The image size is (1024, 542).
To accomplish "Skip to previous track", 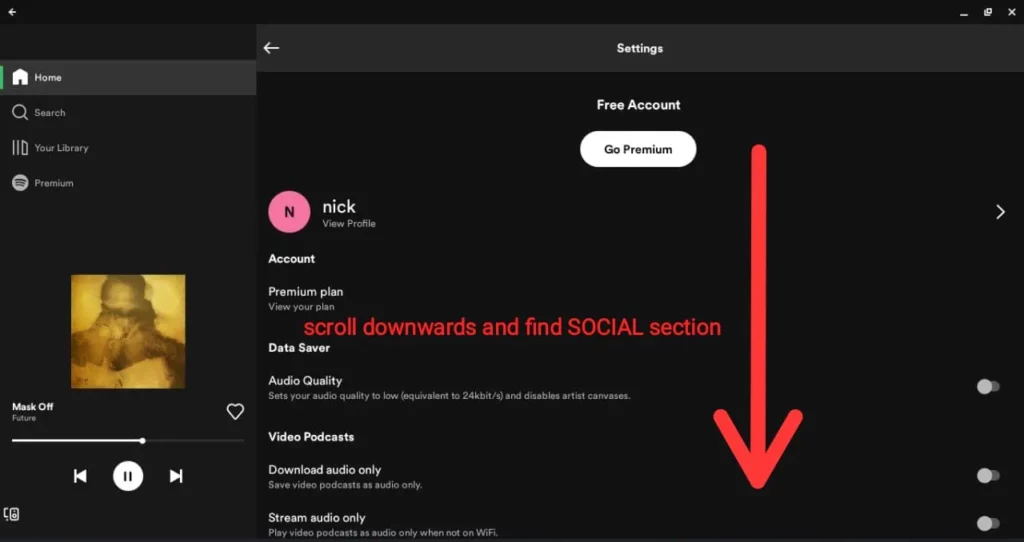I will [80, 476].
